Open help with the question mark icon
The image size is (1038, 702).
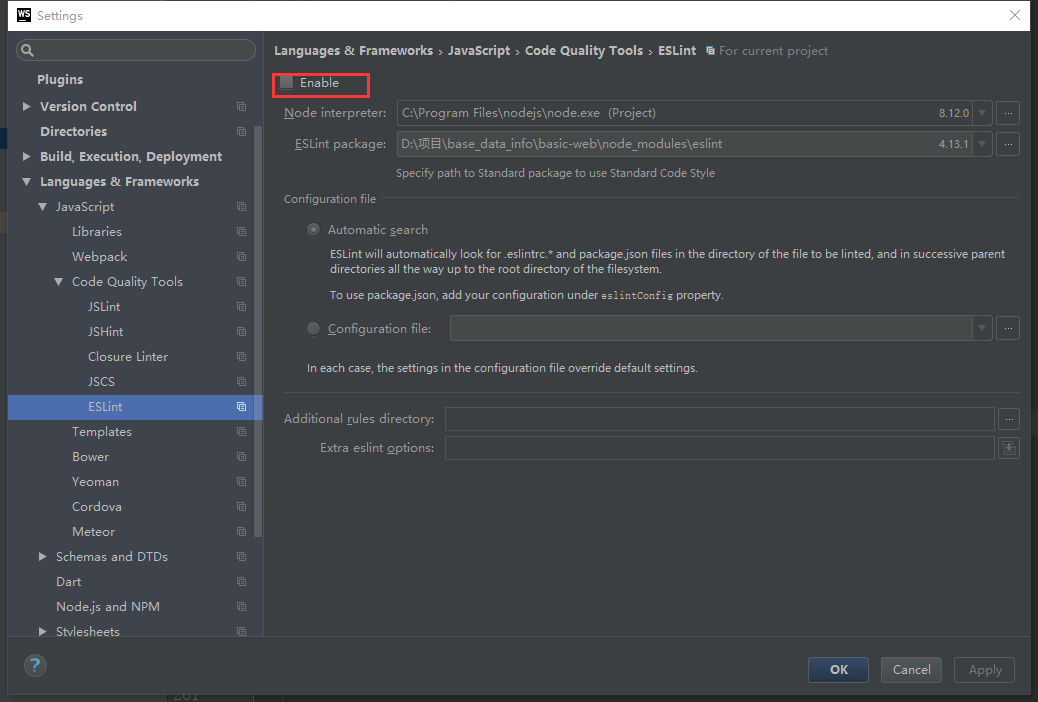[x=35, y=665]
